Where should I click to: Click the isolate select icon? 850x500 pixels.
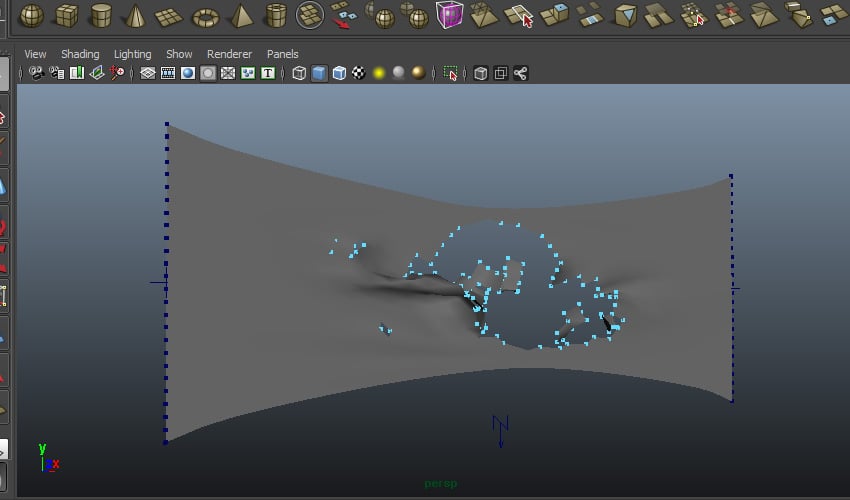[x=450, y=73]
